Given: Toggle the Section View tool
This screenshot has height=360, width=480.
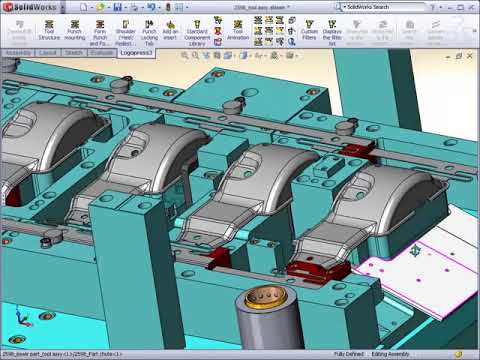Looking at the screenshot, I should point(217,56).
